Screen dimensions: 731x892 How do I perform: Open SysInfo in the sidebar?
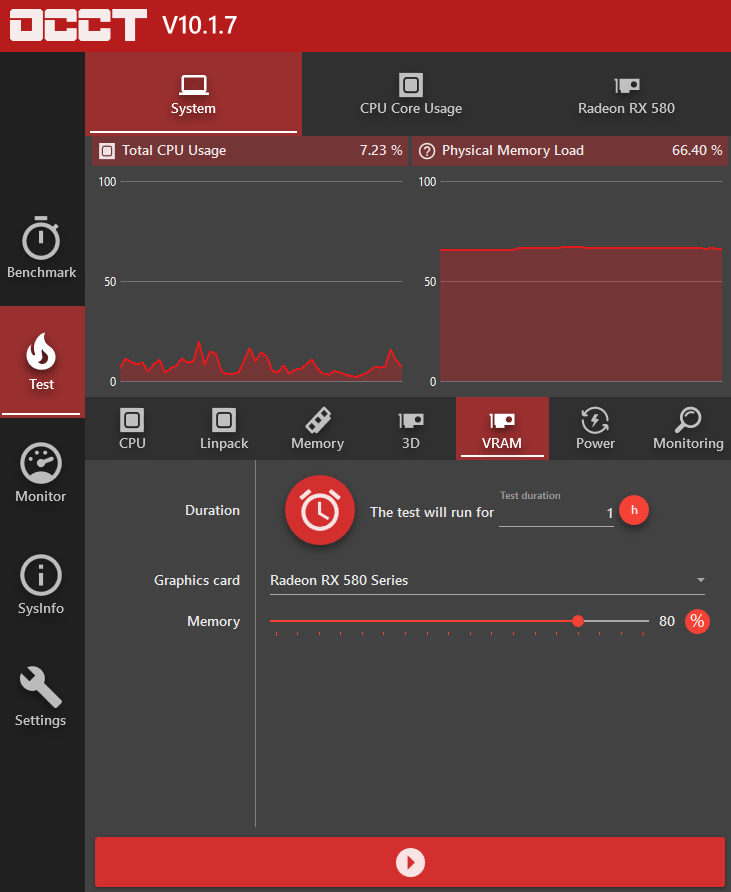tap(42, 585)
